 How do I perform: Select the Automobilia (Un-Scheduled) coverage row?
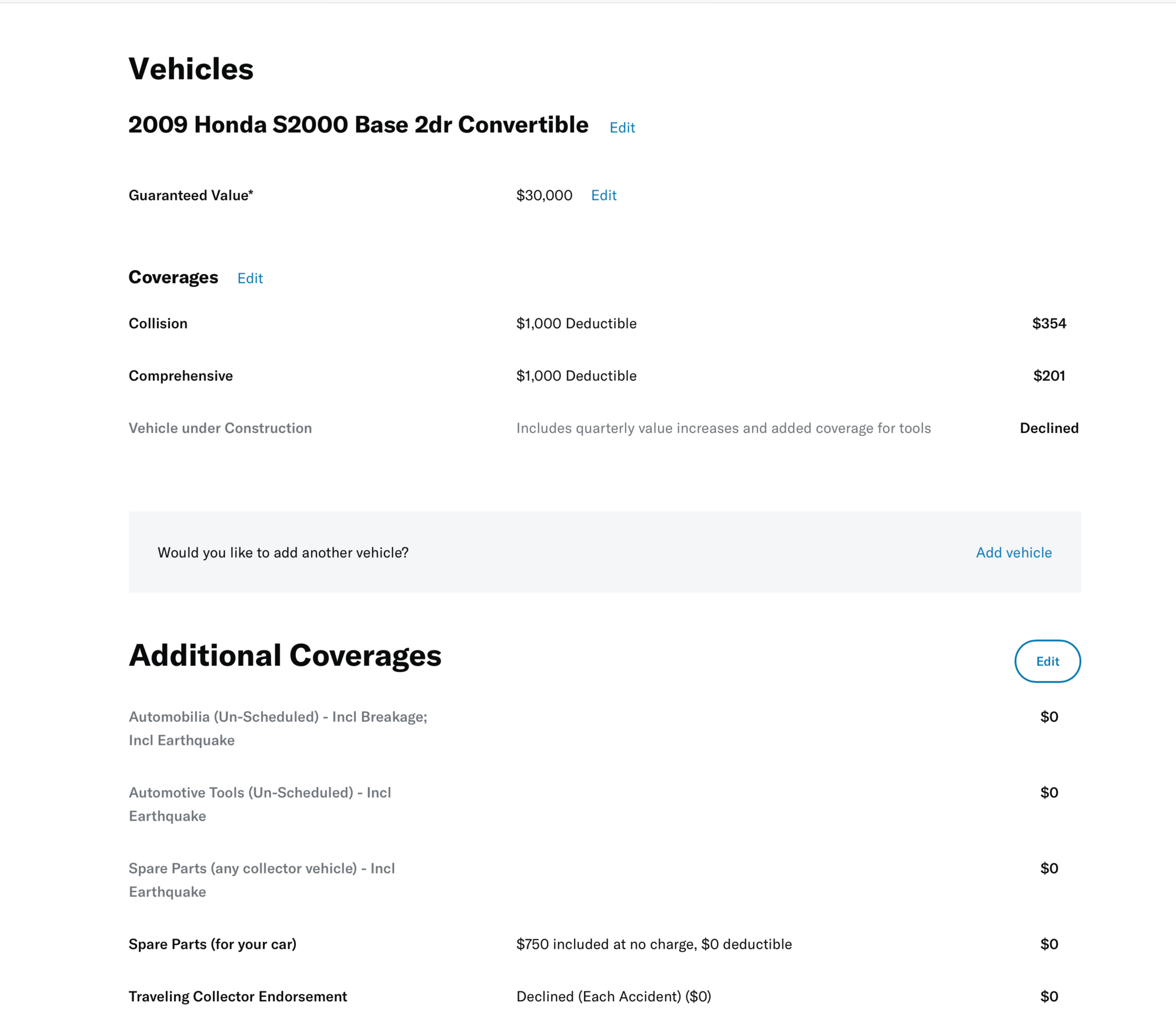point(604,728)
